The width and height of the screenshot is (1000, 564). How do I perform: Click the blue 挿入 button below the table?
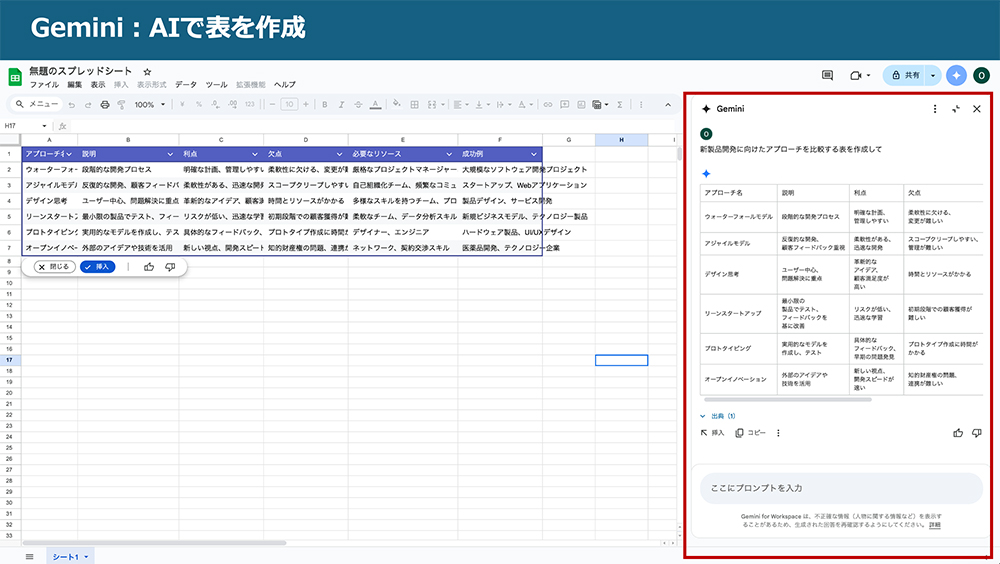click(x=98, y=267)
